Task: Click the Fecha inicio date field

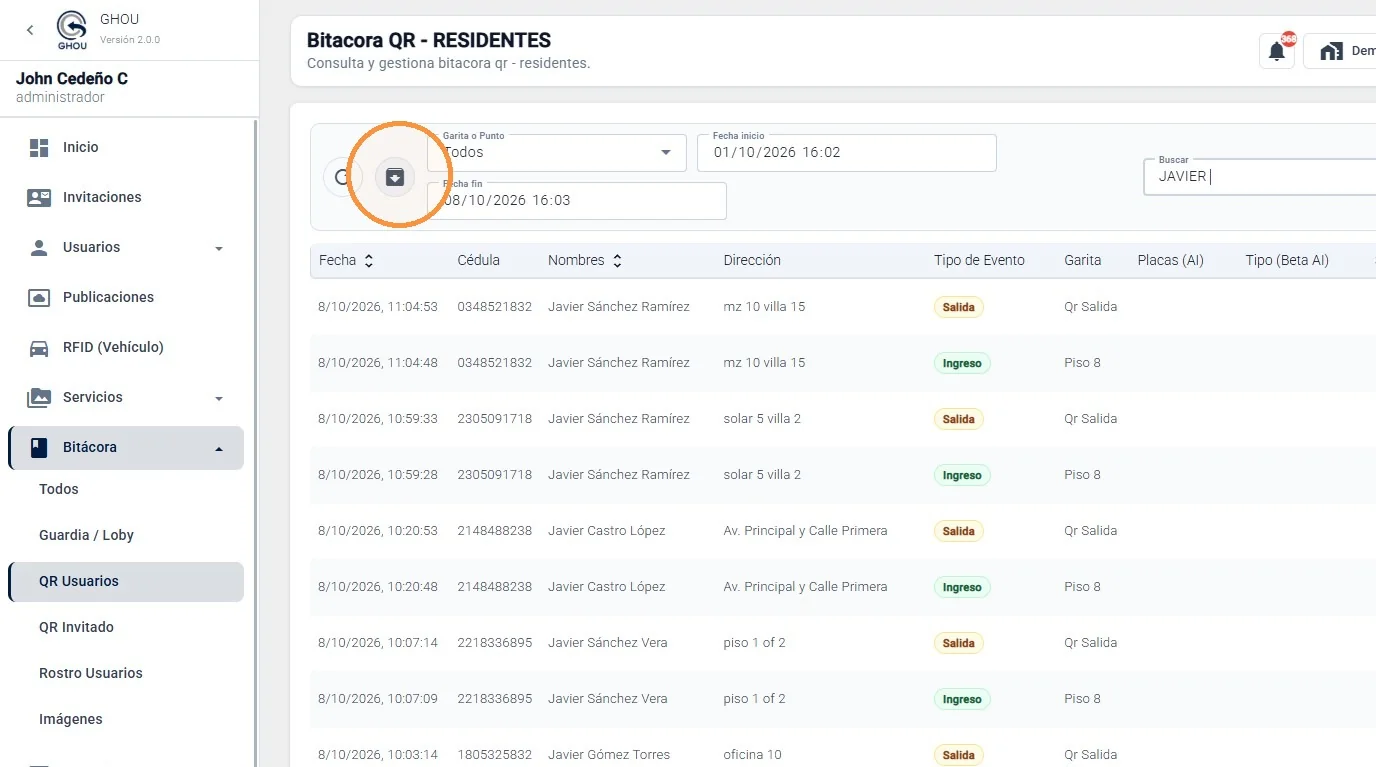Action: tap(847, 153)
